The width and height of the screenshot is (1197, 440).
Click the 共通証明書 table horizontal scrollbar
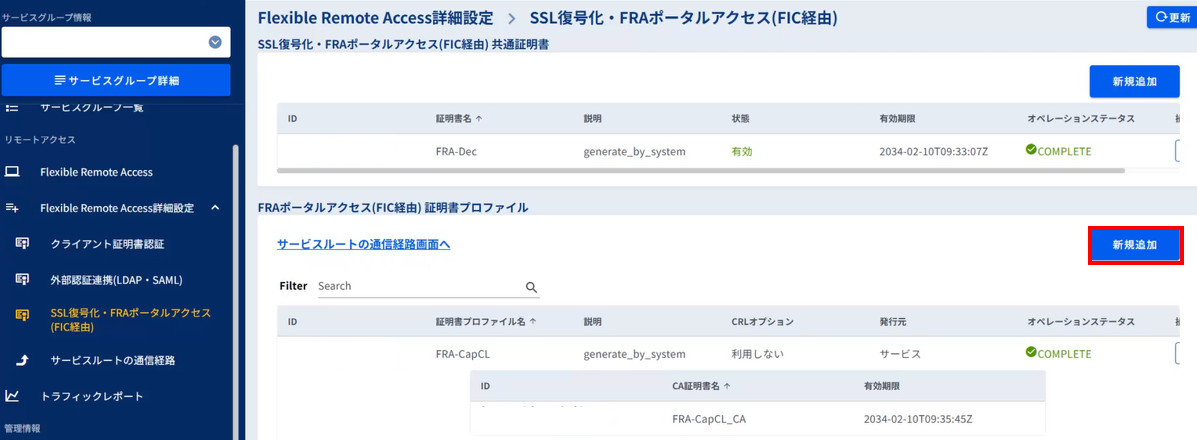(700, 171)
